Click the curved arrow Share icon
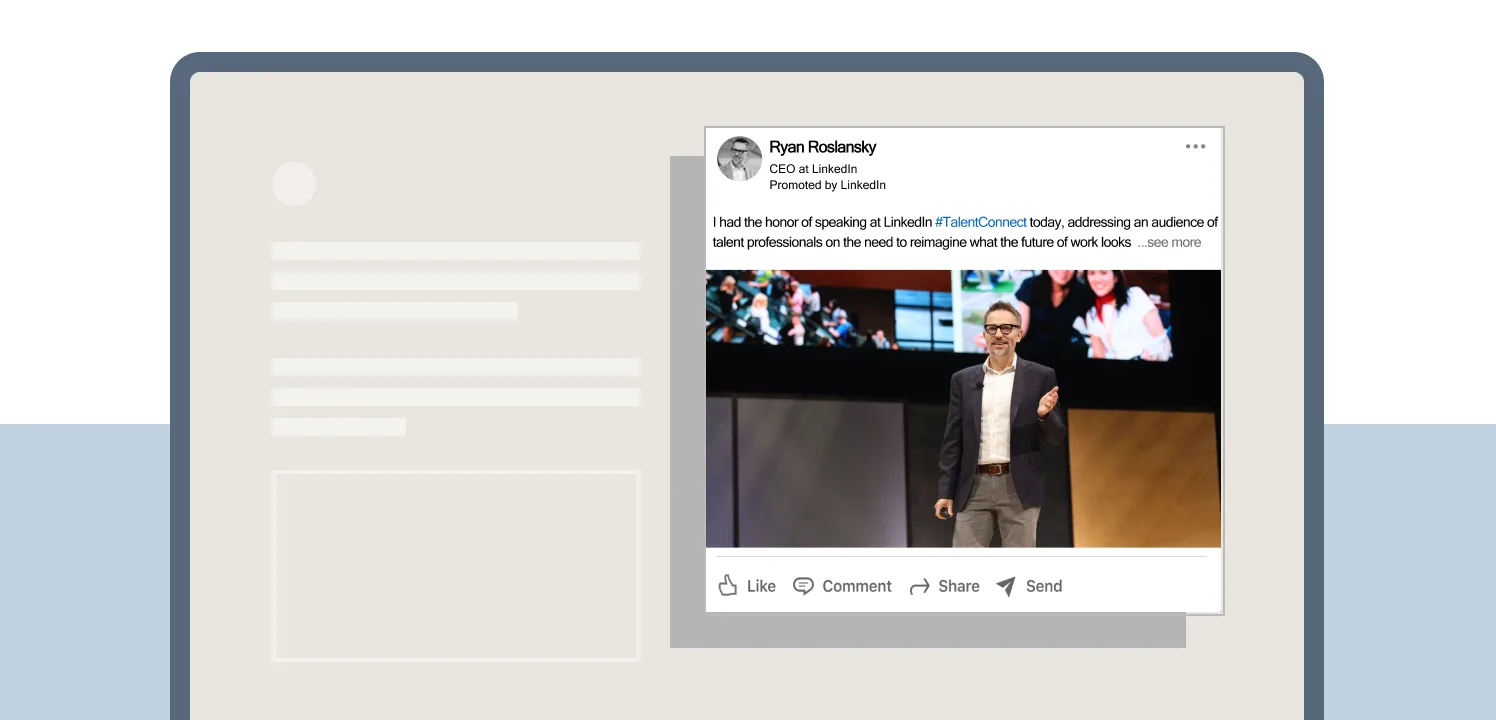The width and height of the screenshot is (1496, 720). click(919, 587)
